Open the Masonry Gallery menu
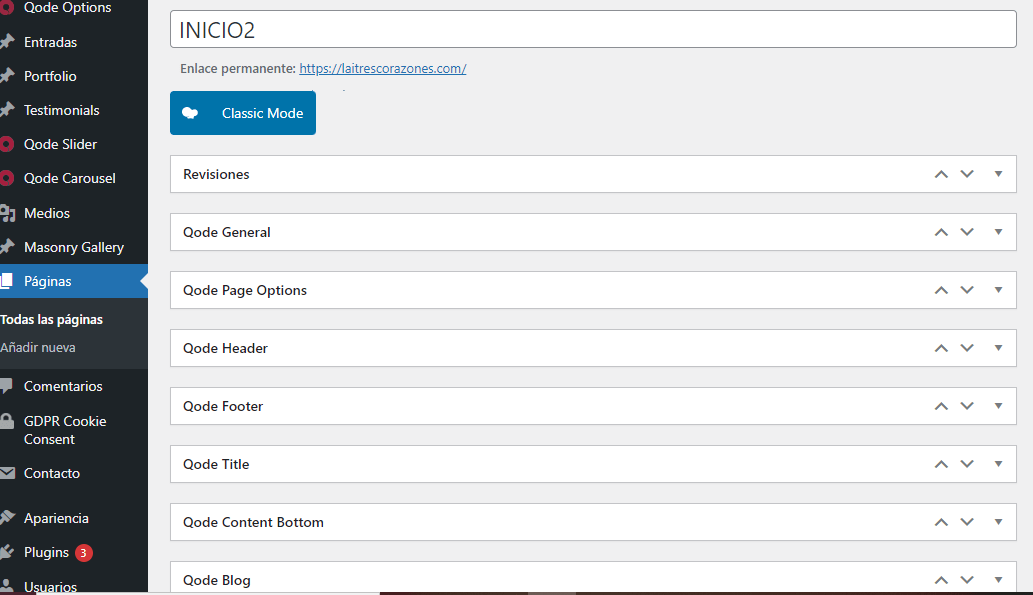Screen dimensions: 1033x595 74,247
